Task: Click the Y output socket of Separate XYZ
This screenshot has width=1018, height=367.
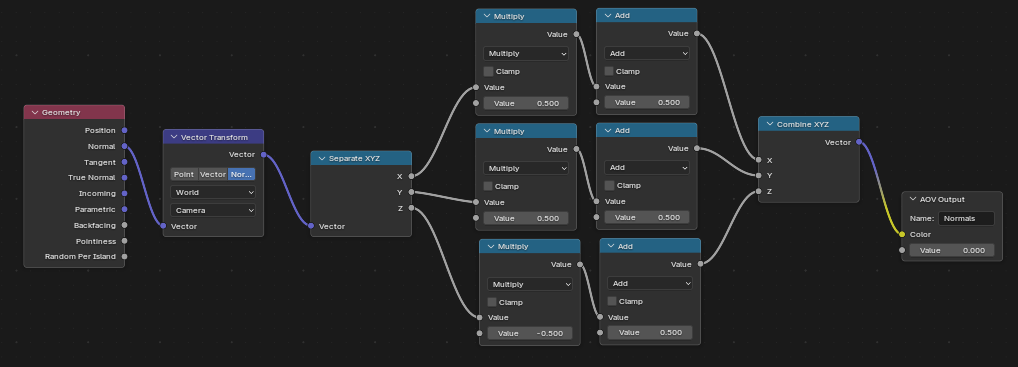Action: 411,192
